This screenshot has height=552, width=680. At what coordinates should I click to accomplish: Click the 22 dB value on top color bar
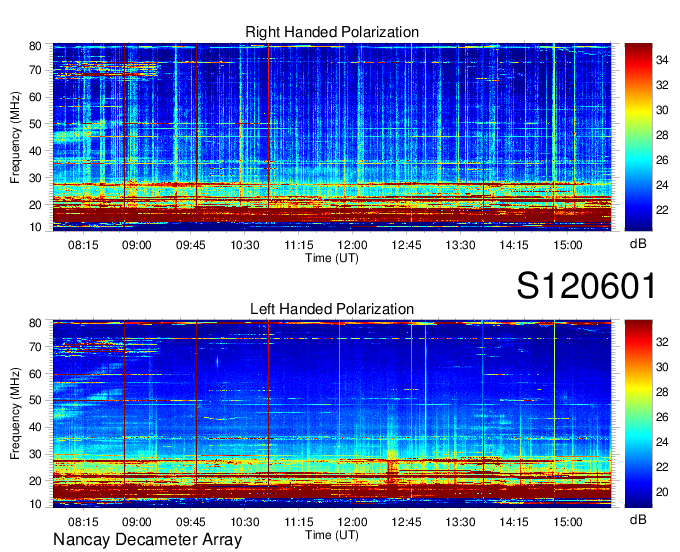(x=662, y=210)
